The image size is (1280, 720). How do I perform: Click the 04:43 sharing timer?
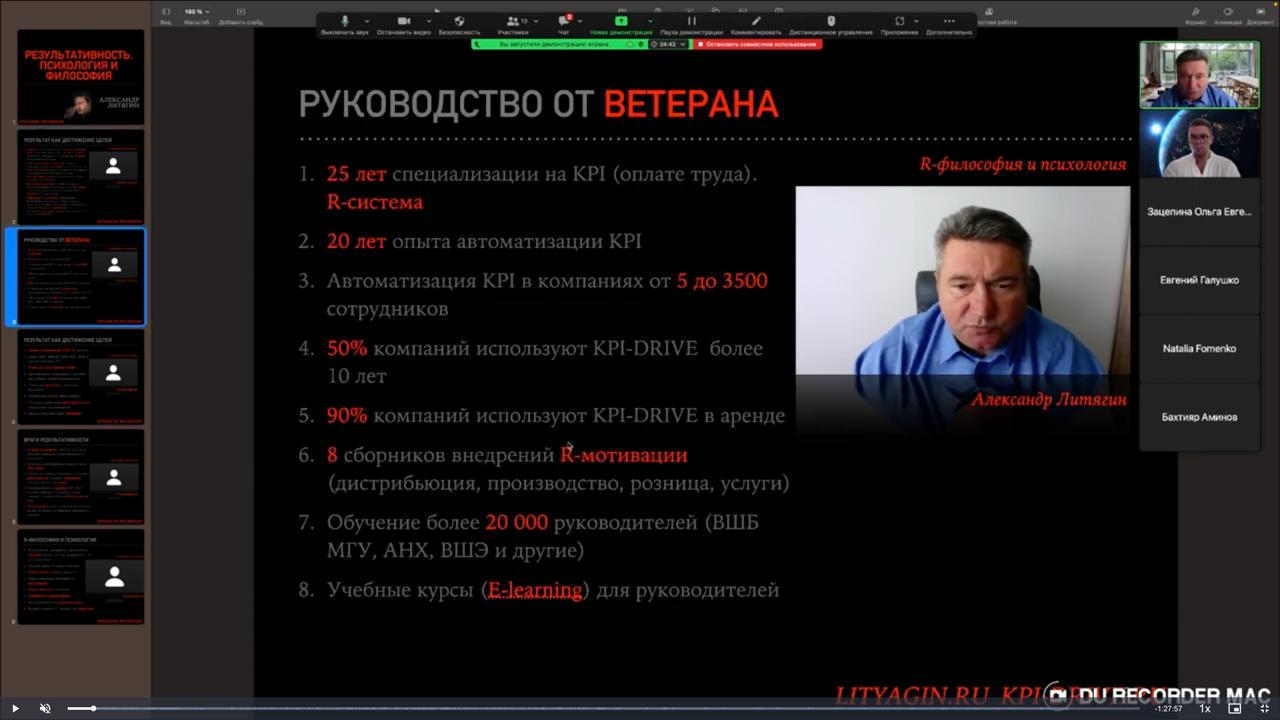[x=668, y=45]
